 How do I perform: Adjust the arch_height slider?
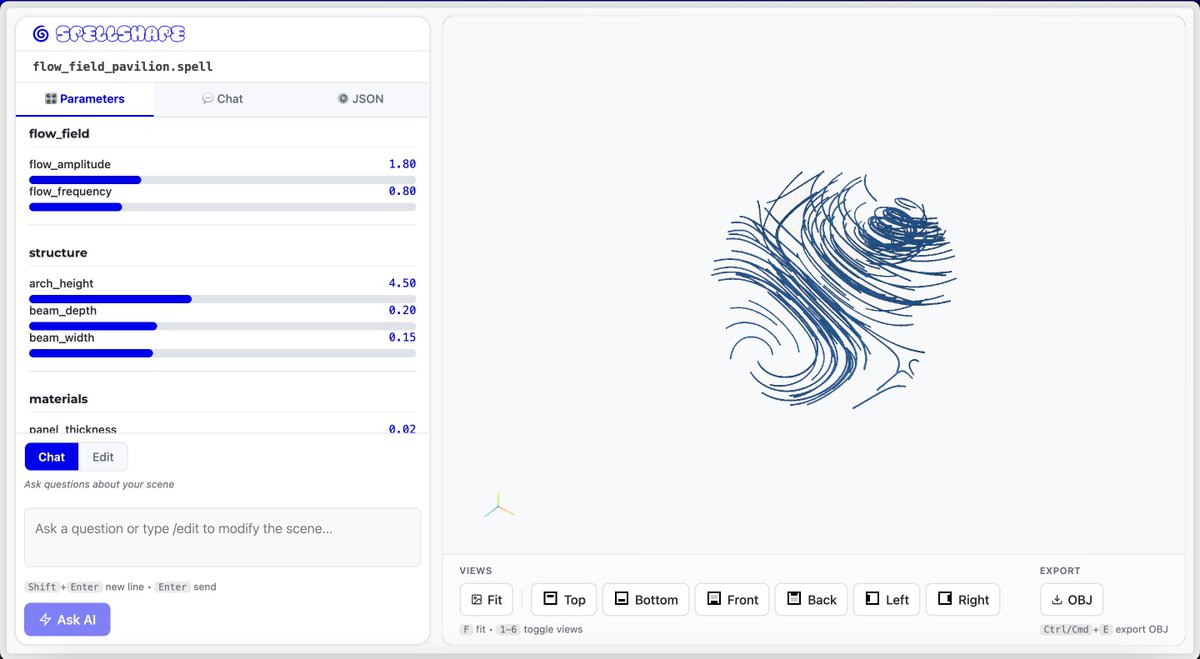[222, 299]
